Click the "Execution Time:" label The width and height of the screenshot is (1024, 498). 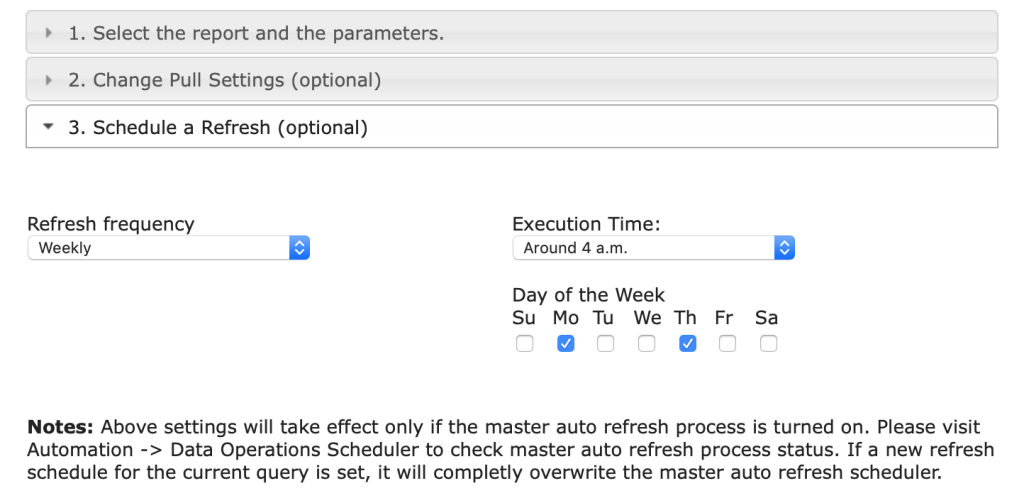point(586,224)
